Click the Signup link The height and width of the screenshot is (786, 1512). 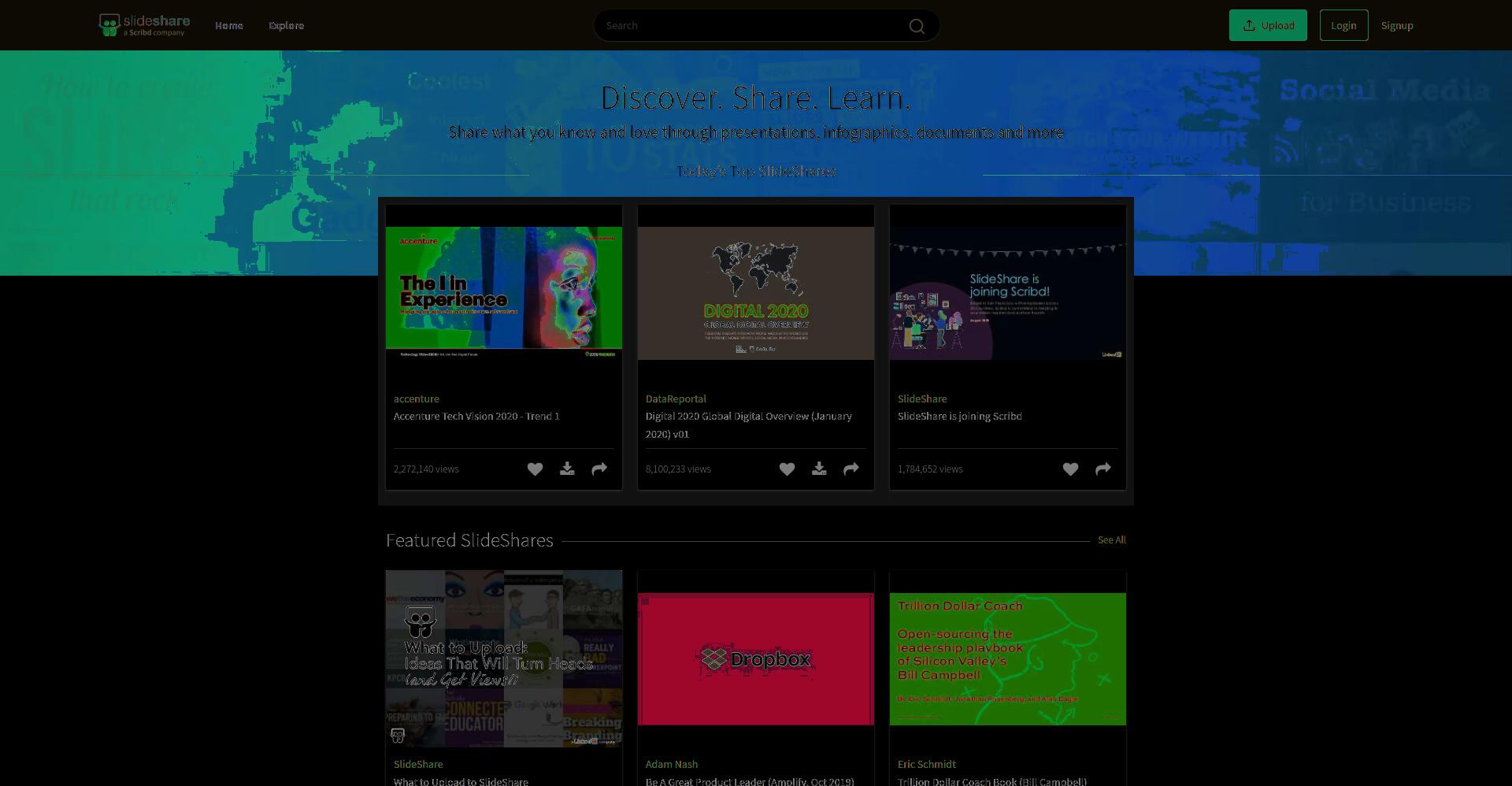coord(1397,25)
